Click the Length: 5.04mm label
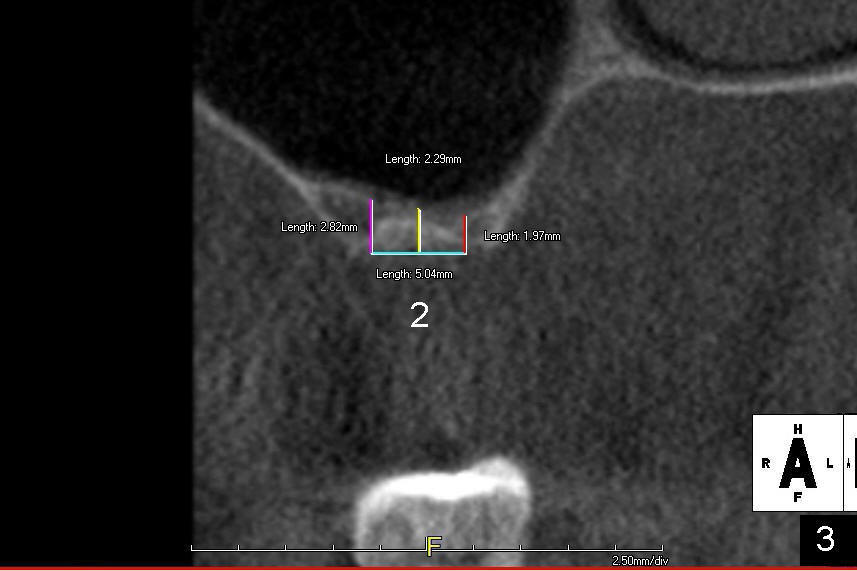Screen dimensions: 857x571 (414, 274)
